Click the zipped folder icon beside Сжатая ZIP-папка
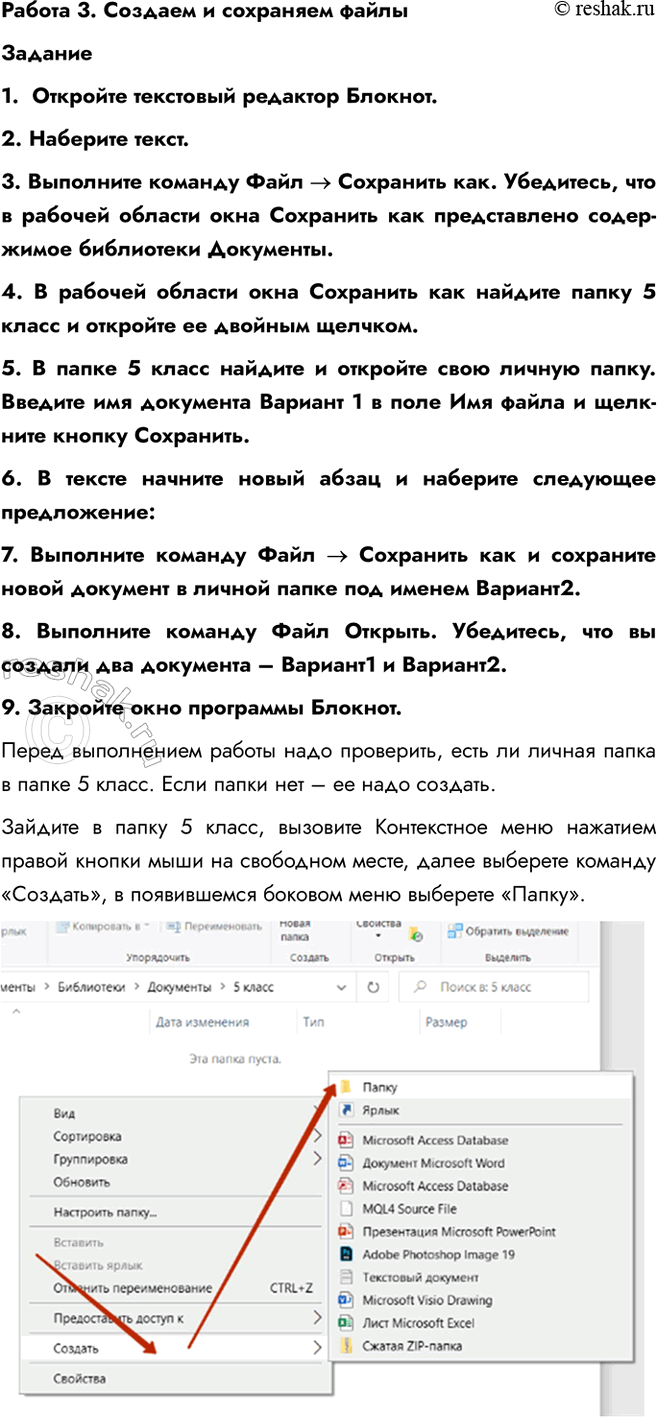Image resolution: width=657 pixels, height=1417 pixels. pos(346,1346)
